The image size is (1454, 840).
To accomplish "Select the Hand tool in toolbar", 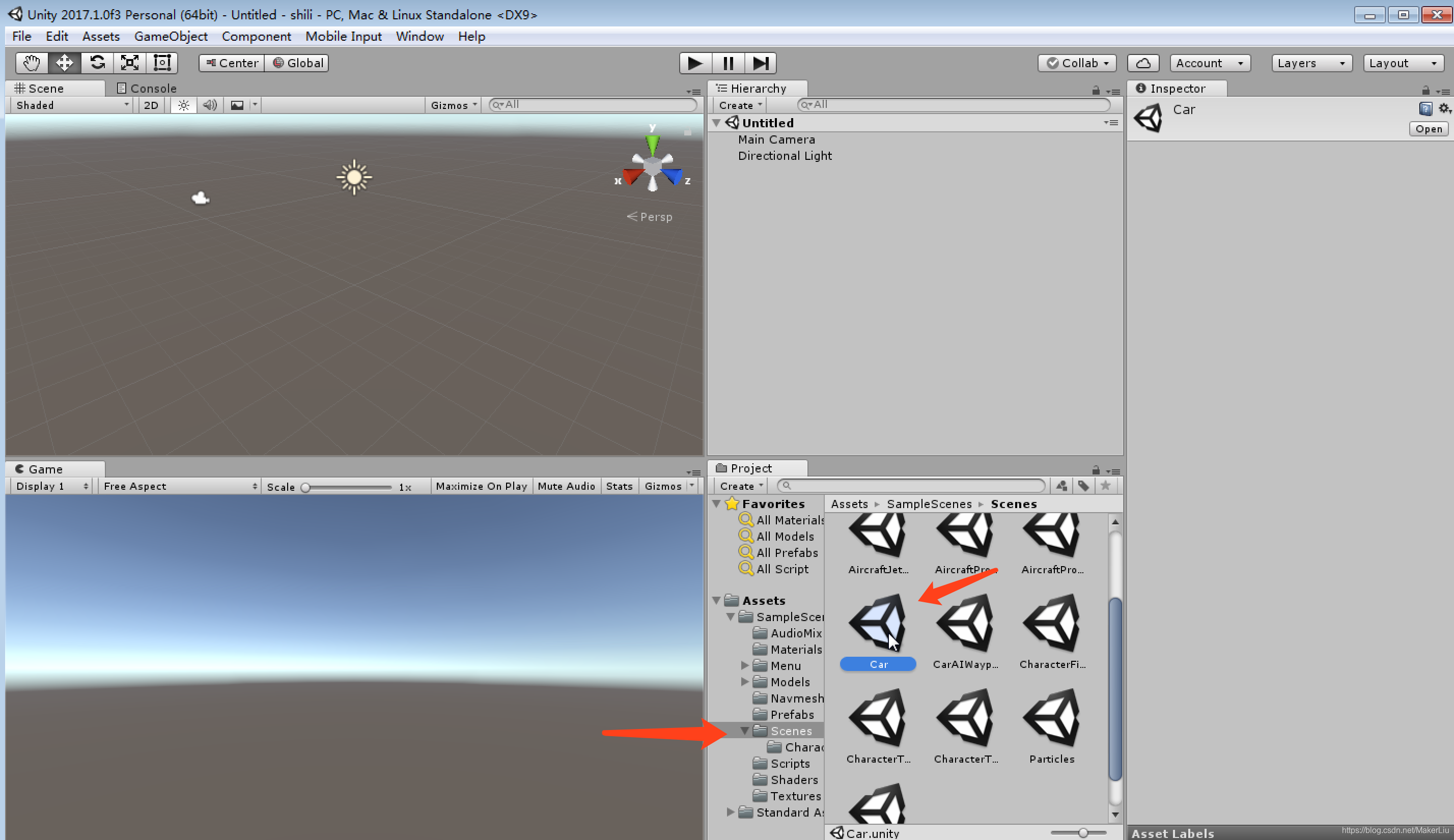I will [32, 63].
